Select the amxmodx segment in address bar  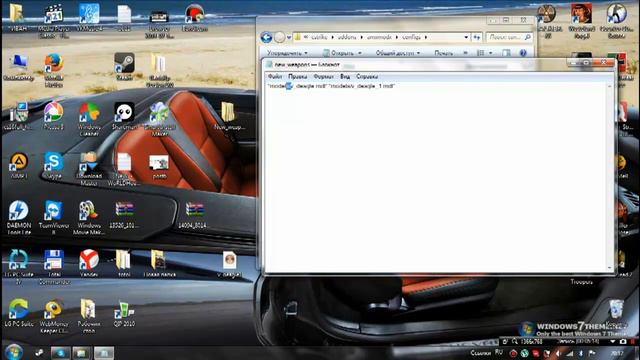click(x=379, y=37)
